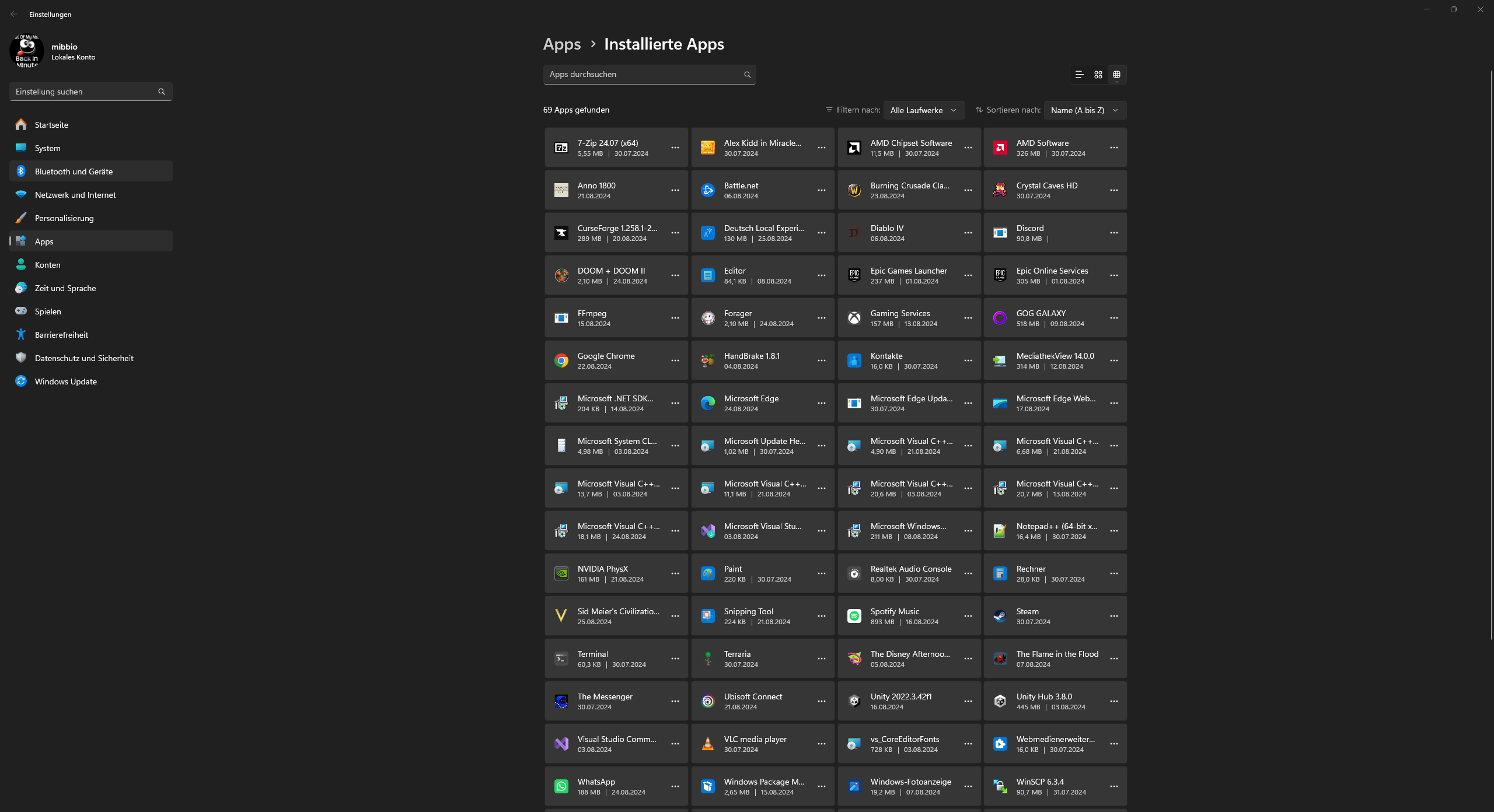Open Windows Update in the sidebar
1494x812 pixels.
(x=65, y=381)
